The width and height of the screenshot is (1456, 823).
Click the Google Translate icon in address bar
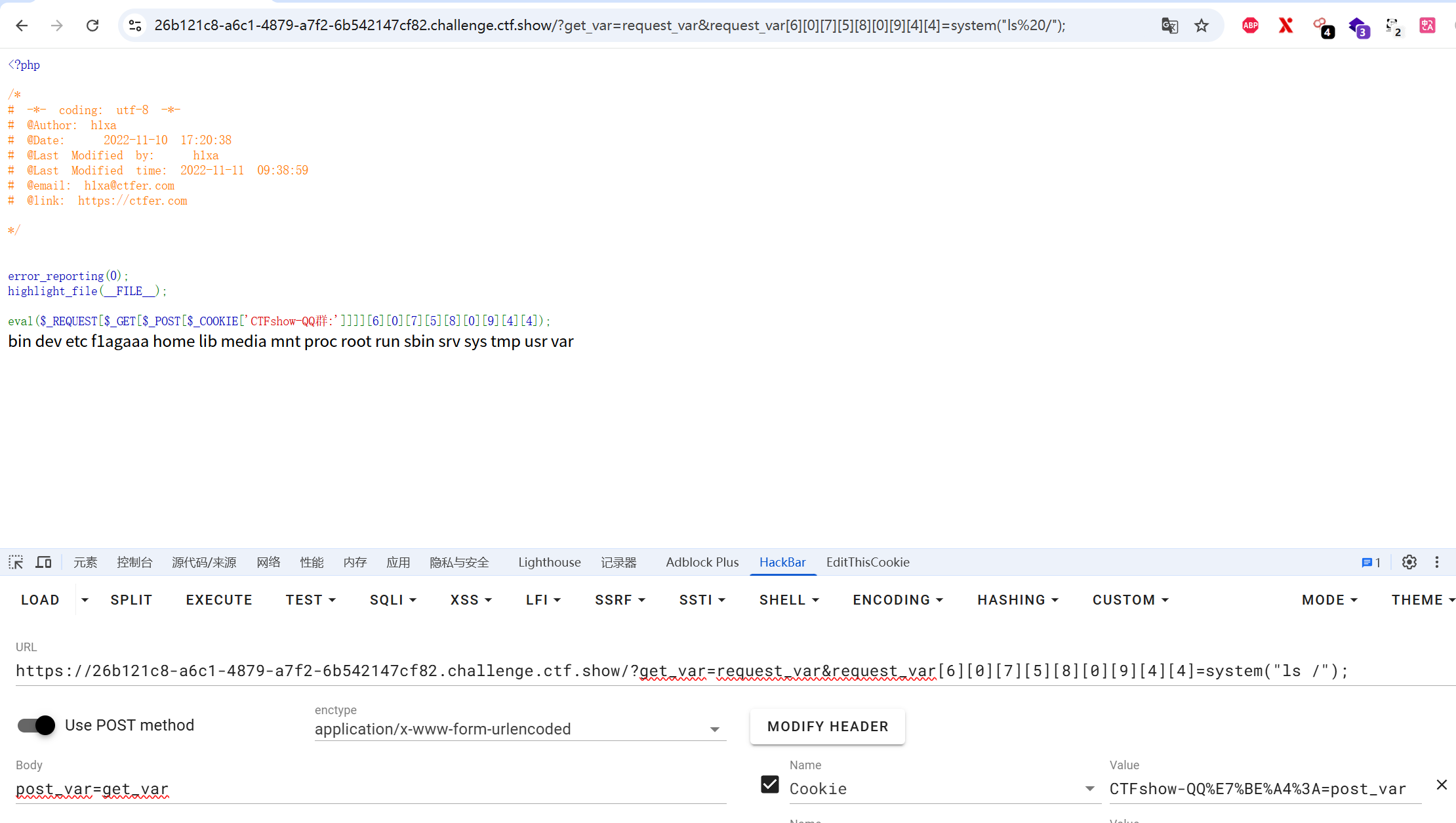[x=1169, y=26]
